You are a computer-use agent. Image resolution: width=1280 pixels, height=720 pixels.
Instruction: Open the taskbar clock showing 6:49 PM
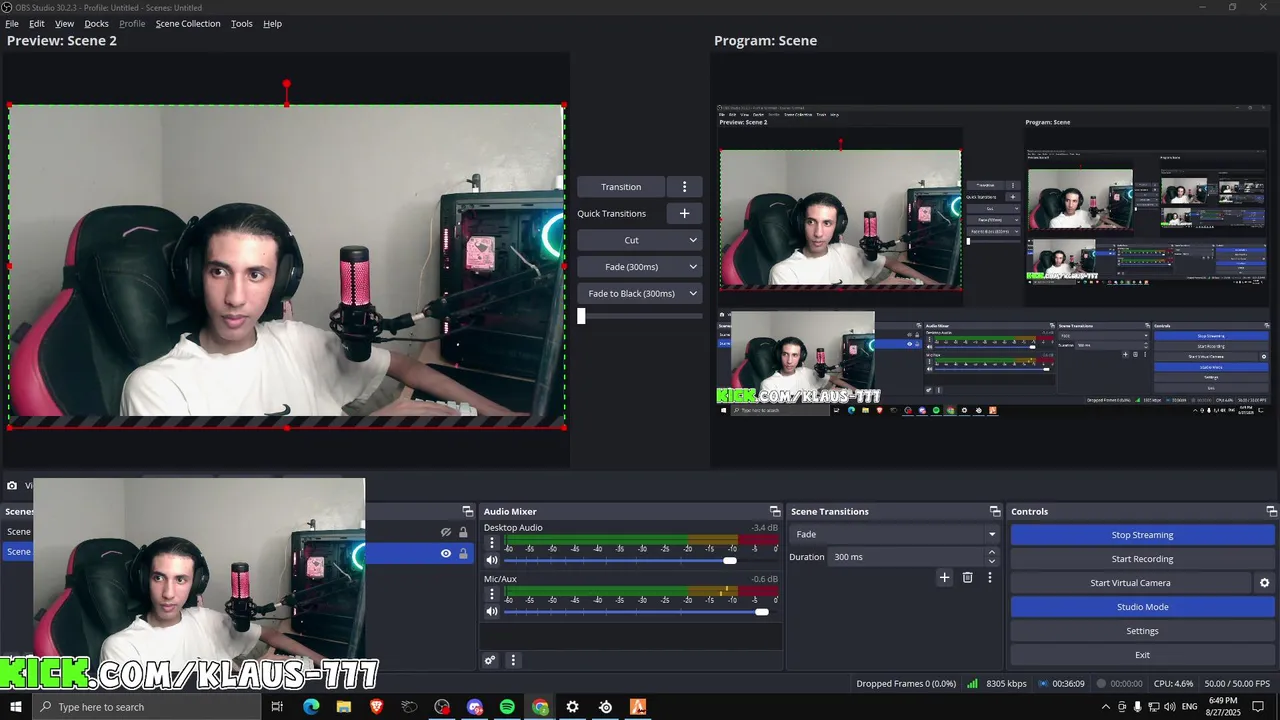click(1222, 707)
